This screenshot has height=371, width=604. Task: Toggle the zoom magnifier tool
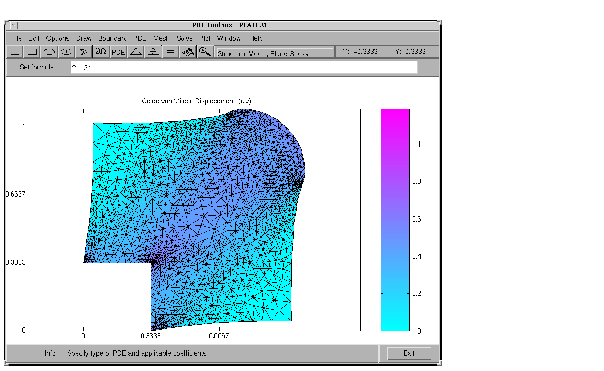pos(205,52)
